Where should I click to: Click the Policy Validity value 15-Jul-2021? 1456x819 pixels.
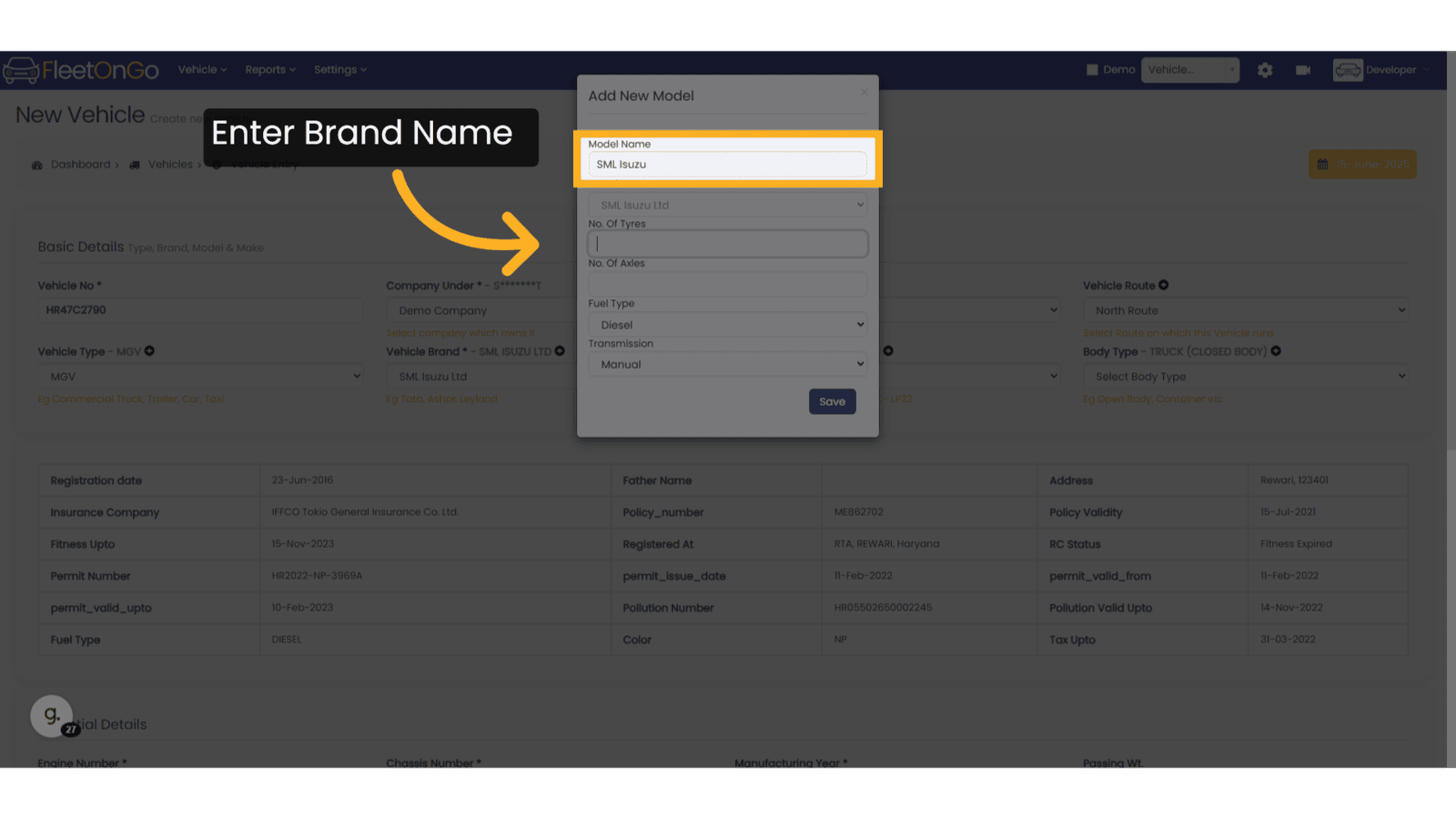pyautogui.click(x=1288, y=512)
